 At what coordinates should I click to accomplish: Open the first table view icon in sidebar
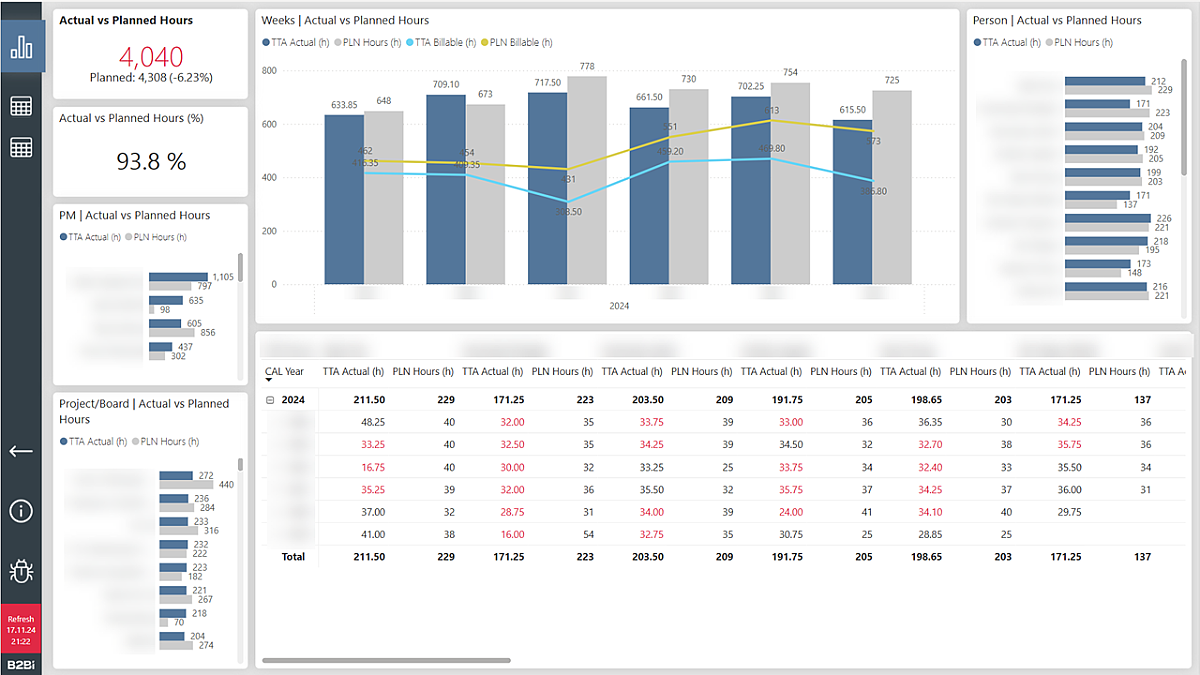tap(21, 106)
